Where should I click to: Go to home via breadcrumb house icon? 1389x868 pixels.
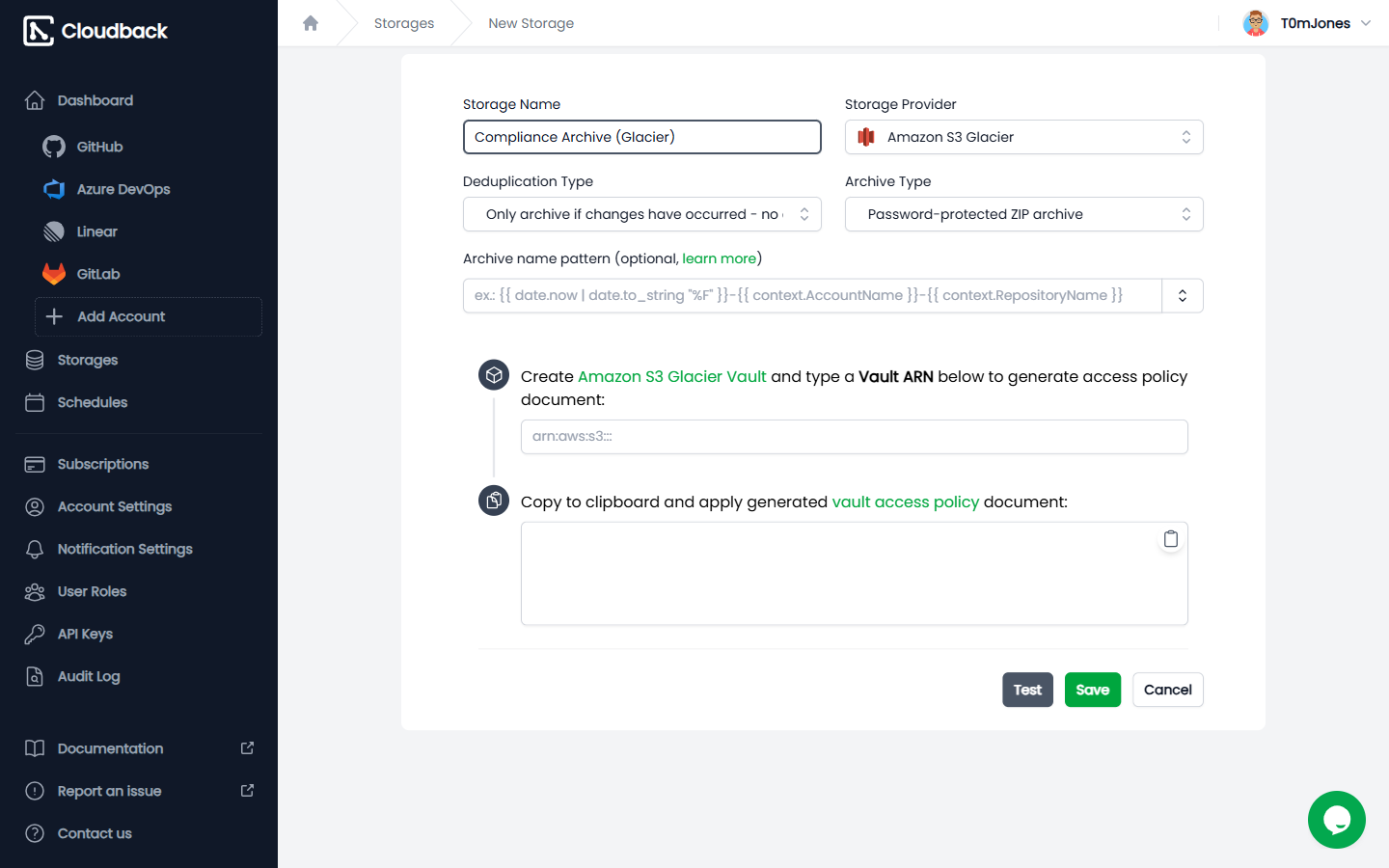coord(311,23)
